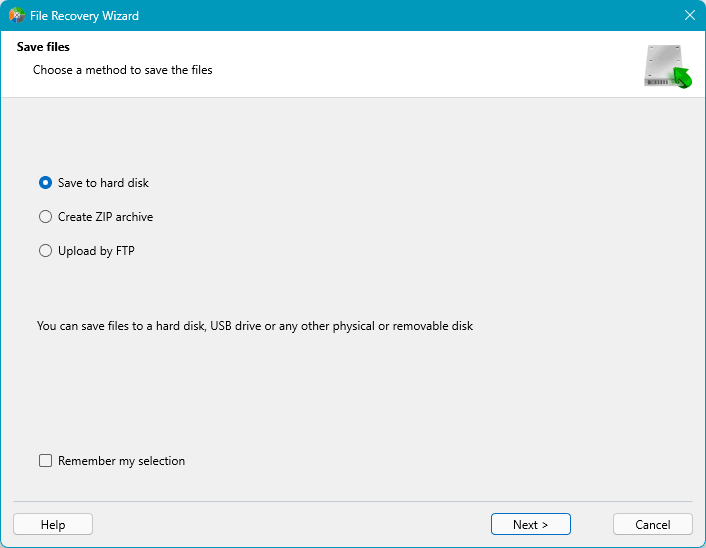Open Help for the wizard

(53, 525)
